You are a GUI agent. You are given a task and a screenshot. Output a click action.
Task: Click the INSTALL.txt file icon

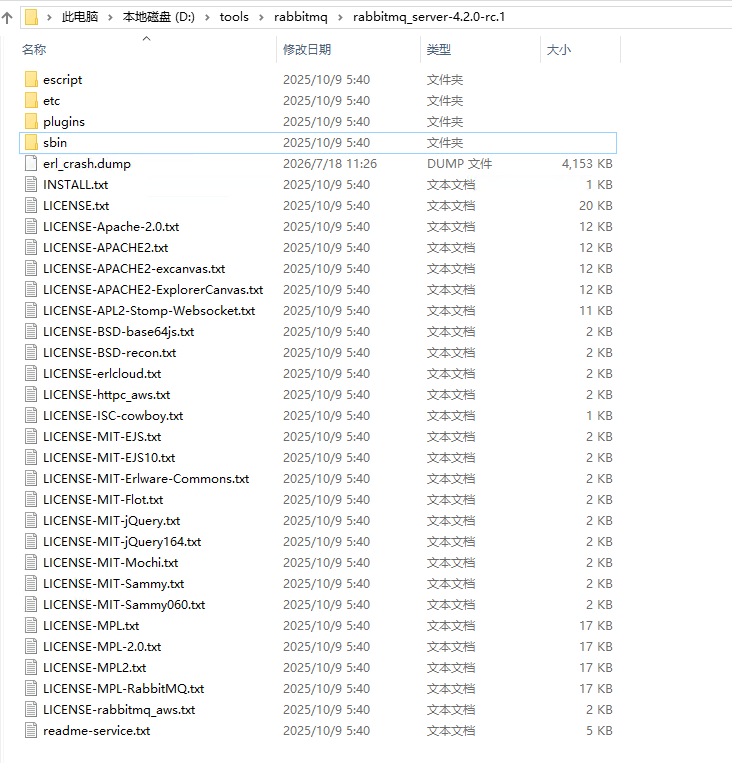pos(31,184)
